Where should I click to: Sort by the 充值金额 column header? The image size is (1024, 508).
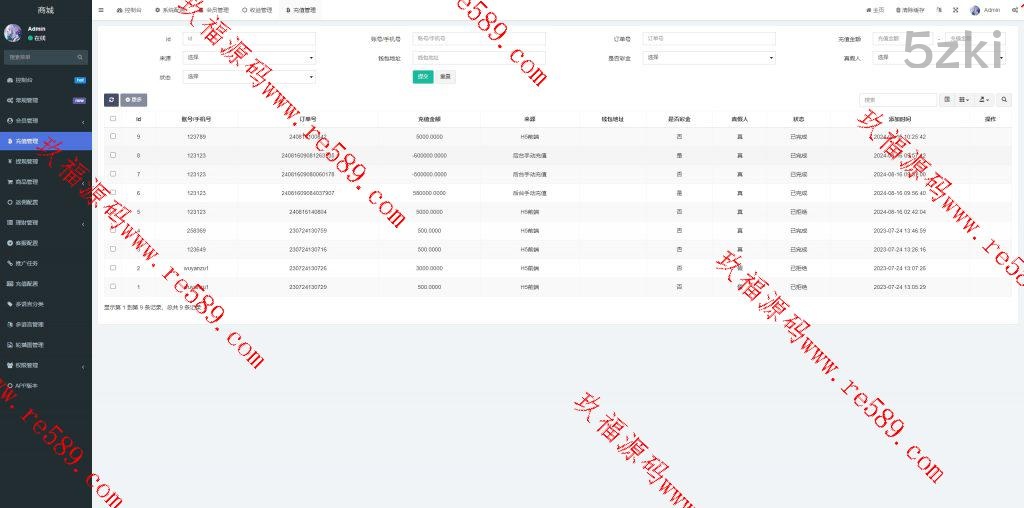tap(429, 119)
